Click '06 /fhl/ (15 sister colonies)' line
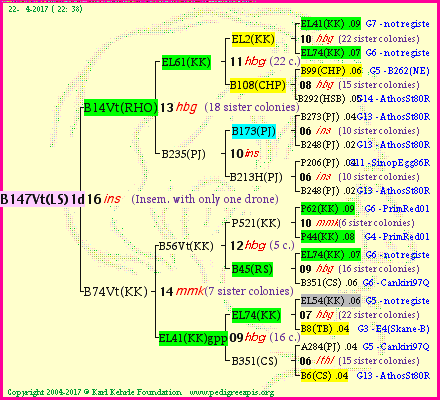 tap(359, 361)
